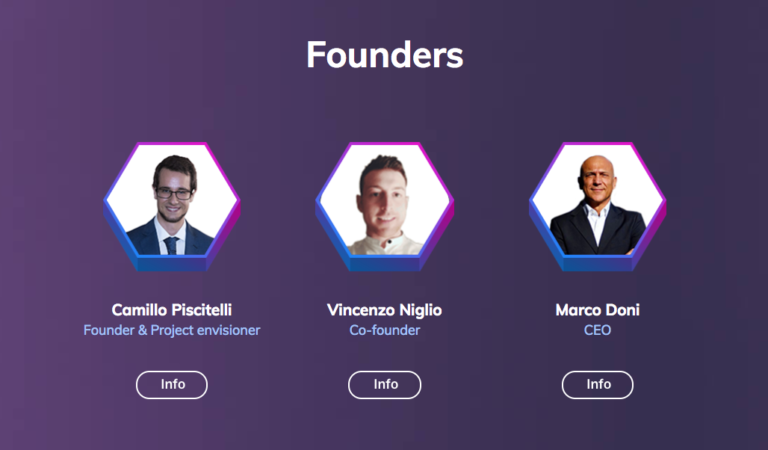Click the 'Co-founder' role label
Viewport: 768px width, 450px height.
(385, 330)
